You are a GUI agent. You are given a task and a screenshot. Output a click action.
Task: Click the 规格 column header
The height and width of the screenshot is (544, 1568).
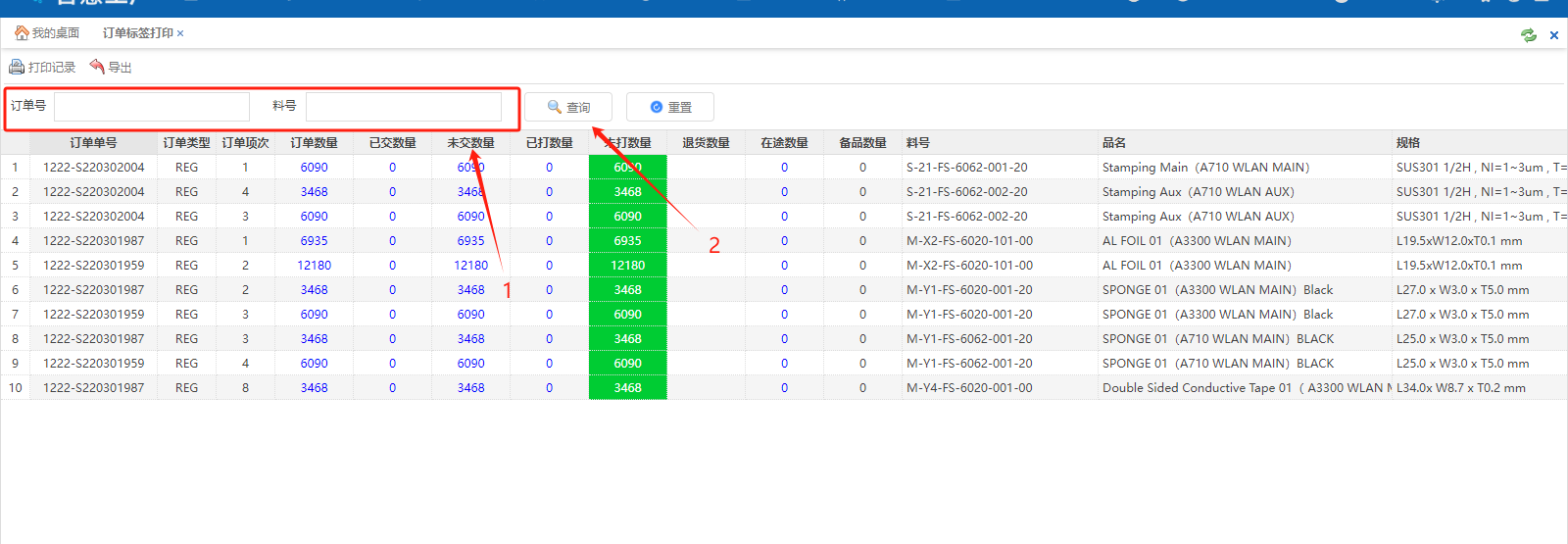(1408, 143)
